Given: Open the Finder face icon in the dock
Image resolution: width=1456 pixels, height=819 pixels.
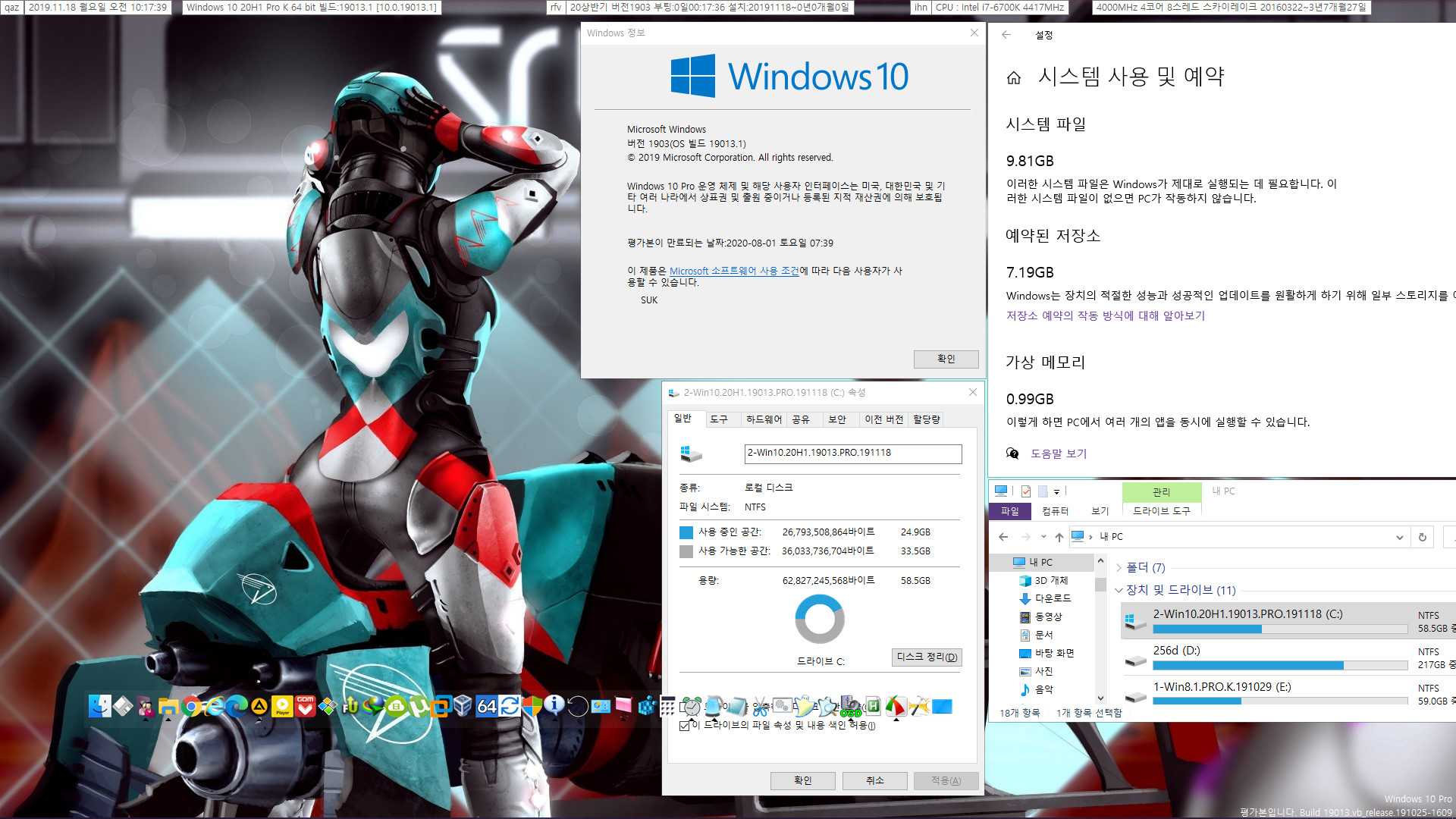Looking at the screenshot, I should point(99,706).
